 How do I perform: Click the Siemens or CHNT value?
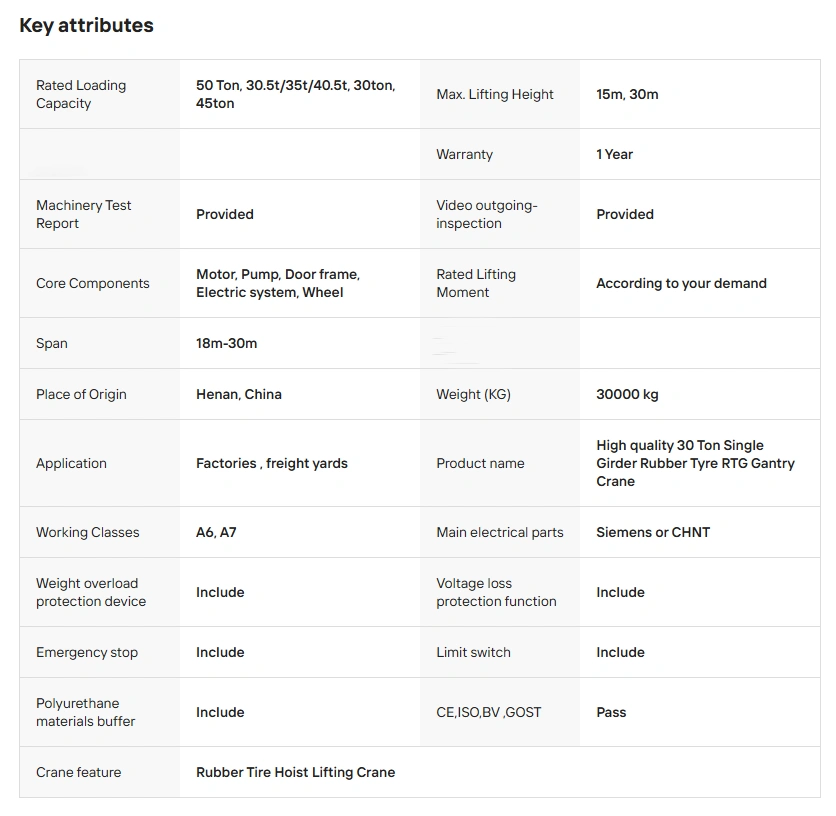pyautogui.click(x=652, y=532)
